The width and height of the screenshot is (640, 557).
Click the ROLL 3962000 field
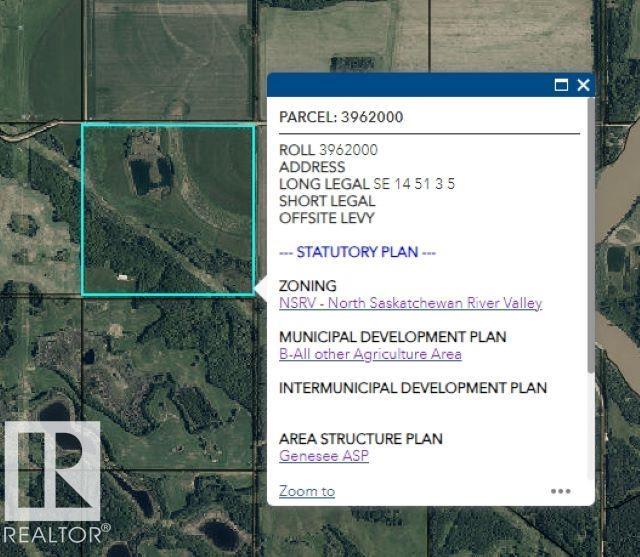[328, 150]
